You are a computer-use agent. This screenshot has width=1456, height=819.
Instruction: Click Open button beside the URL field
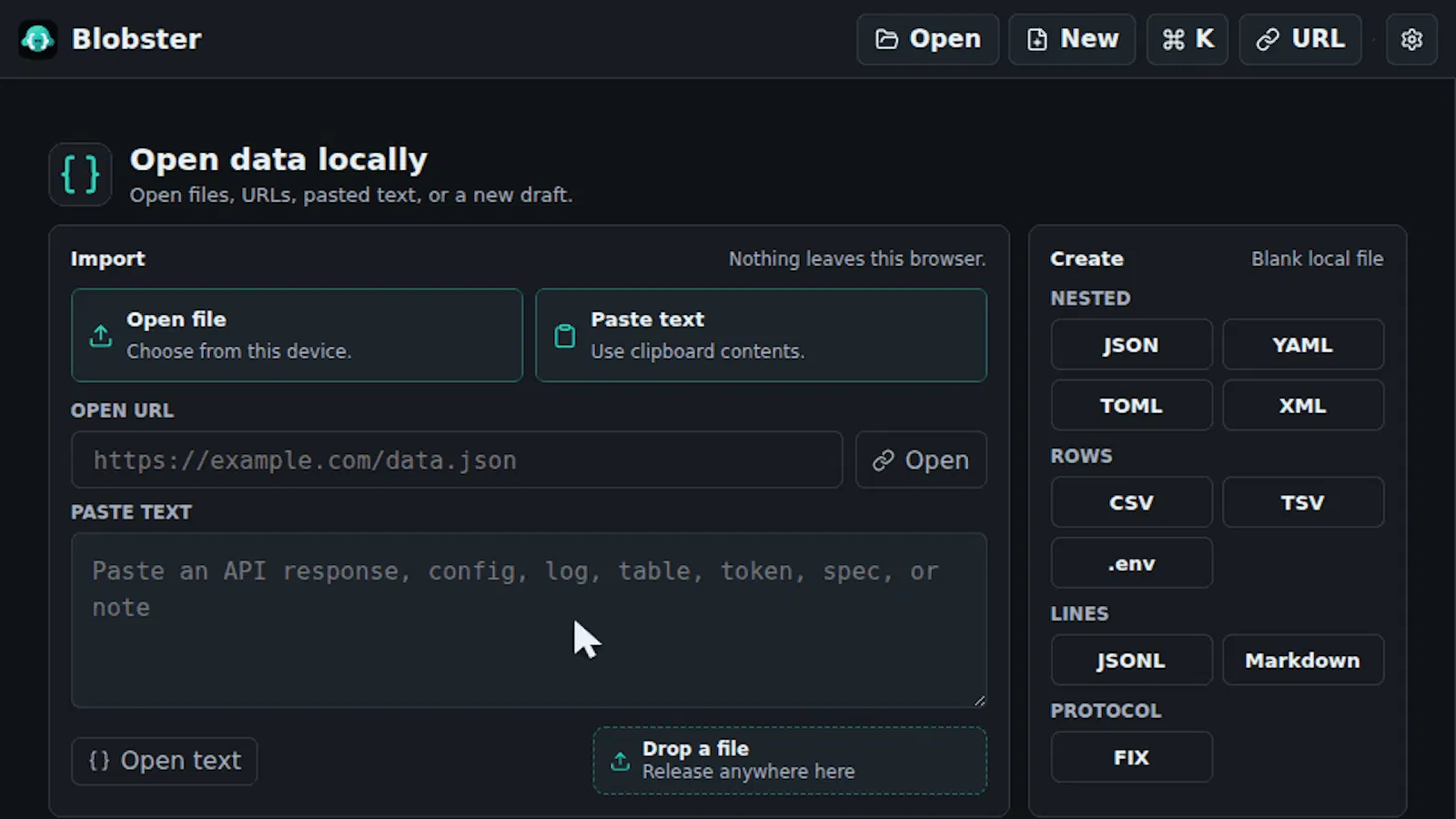coord(921,460)
